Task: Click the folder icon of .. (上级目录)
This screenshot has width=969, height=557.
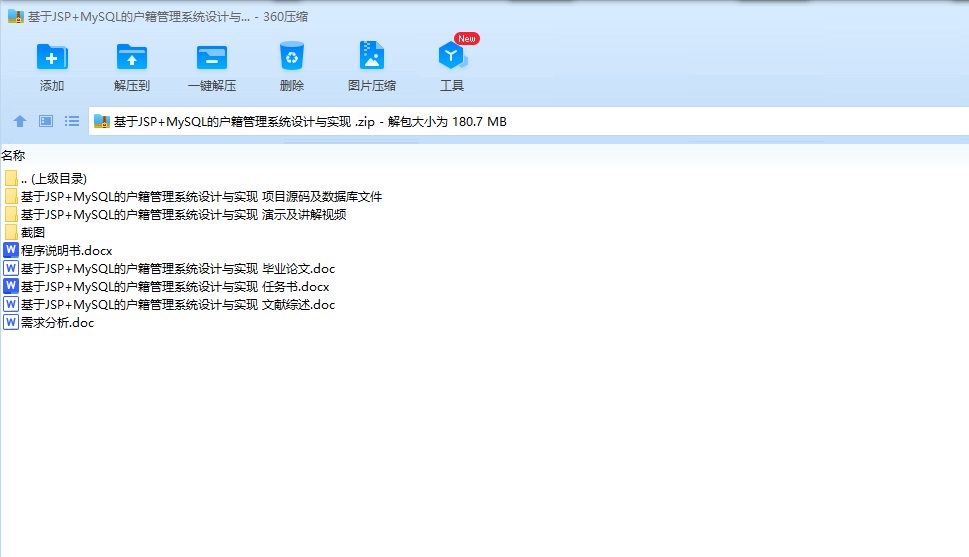Action: (11, 179)
